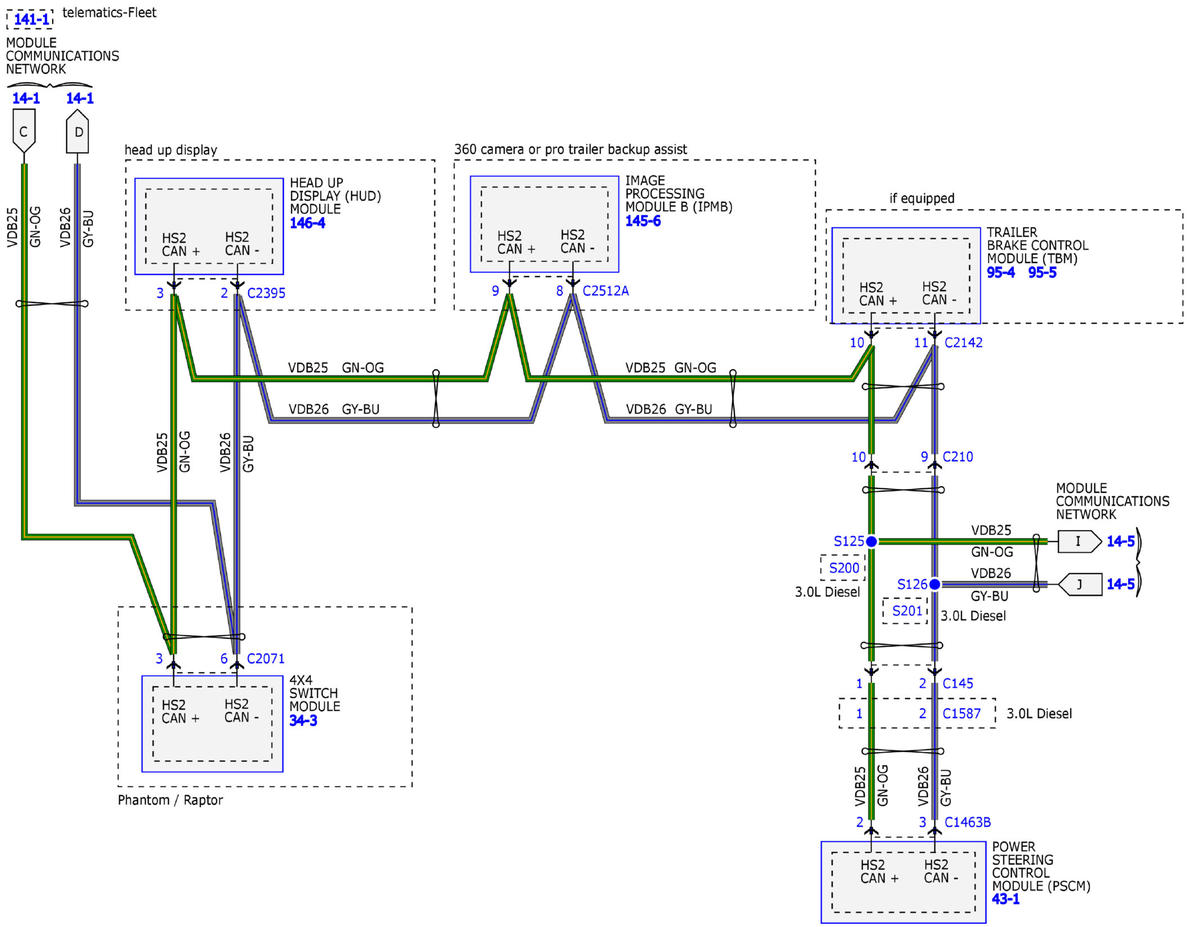Click the "telematics-Fleet" label
The height and width of the screenshot is (927, 1200).
[x=110, y=13]
